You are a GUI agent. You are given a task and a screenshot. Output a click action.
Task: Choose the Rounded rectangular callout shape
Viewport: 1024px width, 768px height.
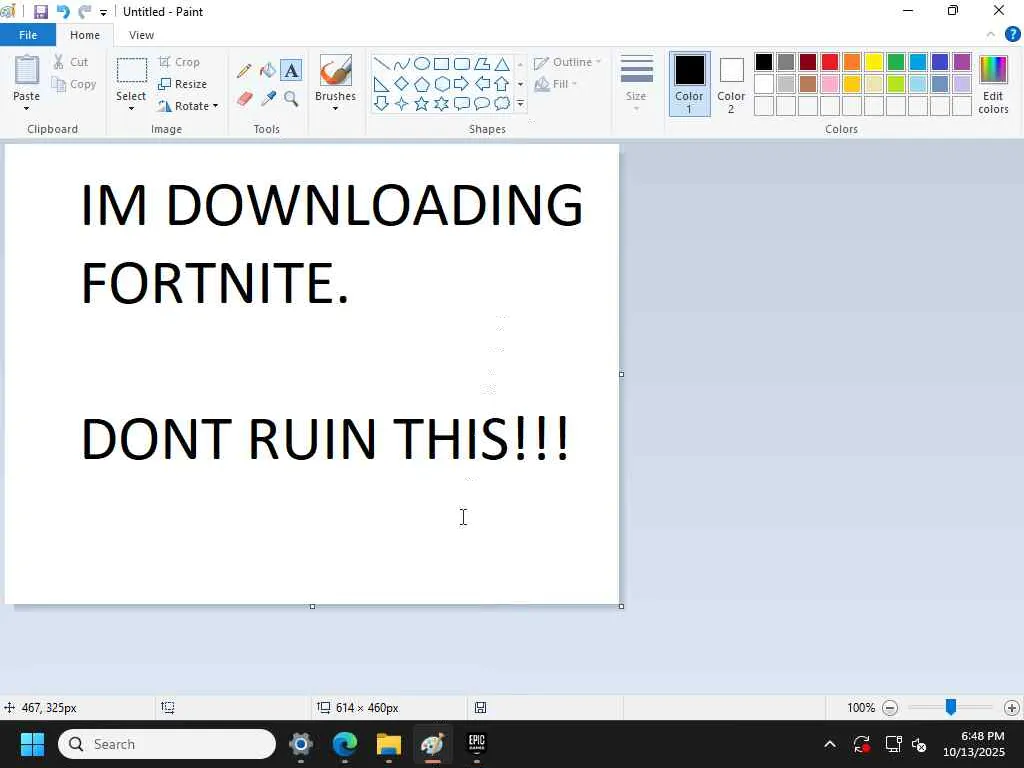tap(462, 103)
